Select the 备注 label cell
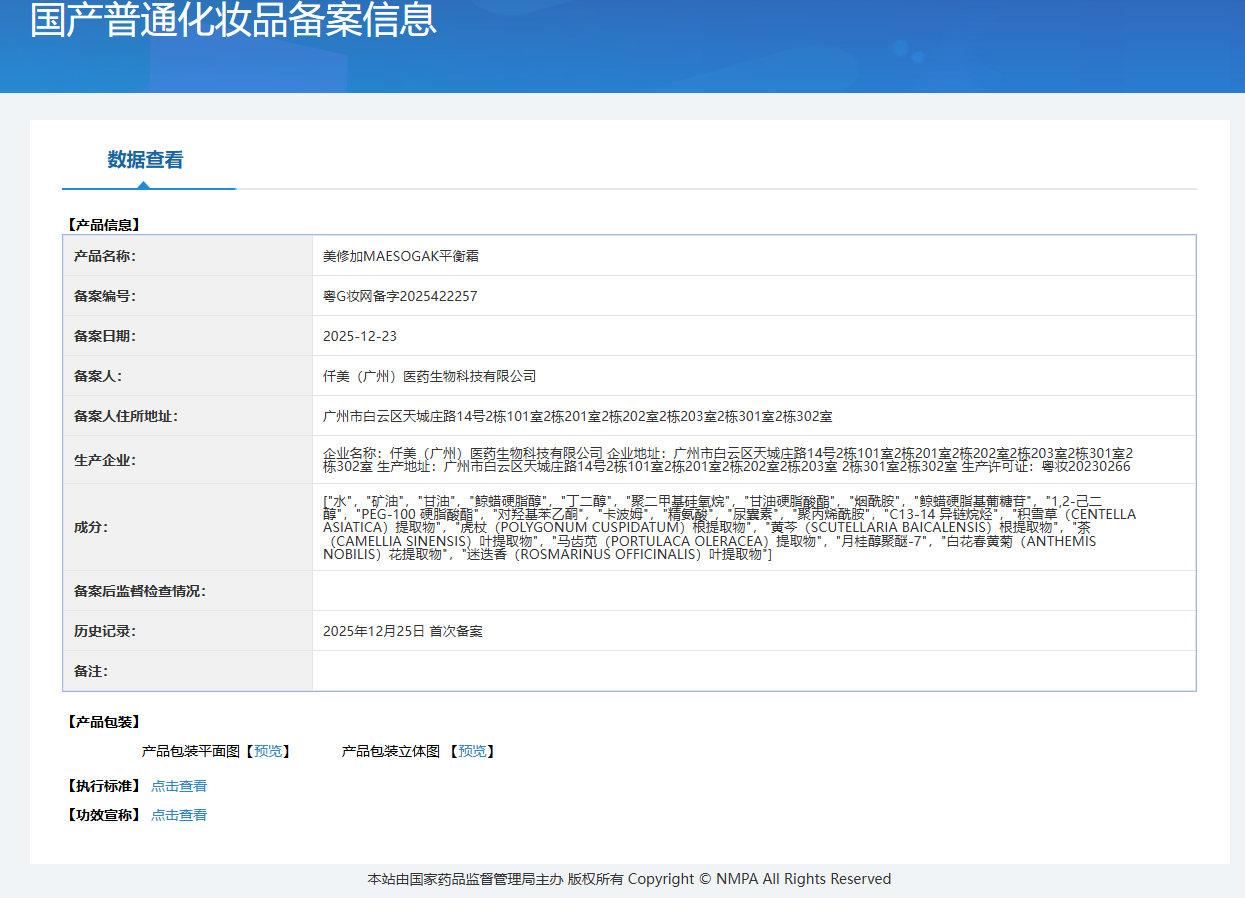Screen dimensions: 1245x898 tap(188, 671)
